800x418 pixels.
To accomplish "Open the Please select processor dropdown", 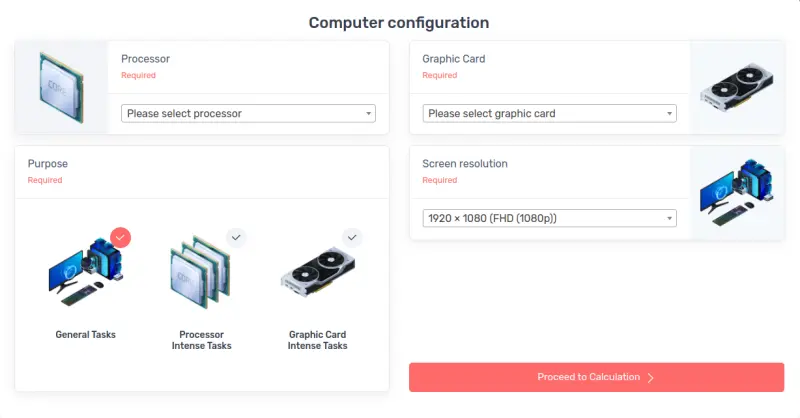I will click(x=248, y=113).
